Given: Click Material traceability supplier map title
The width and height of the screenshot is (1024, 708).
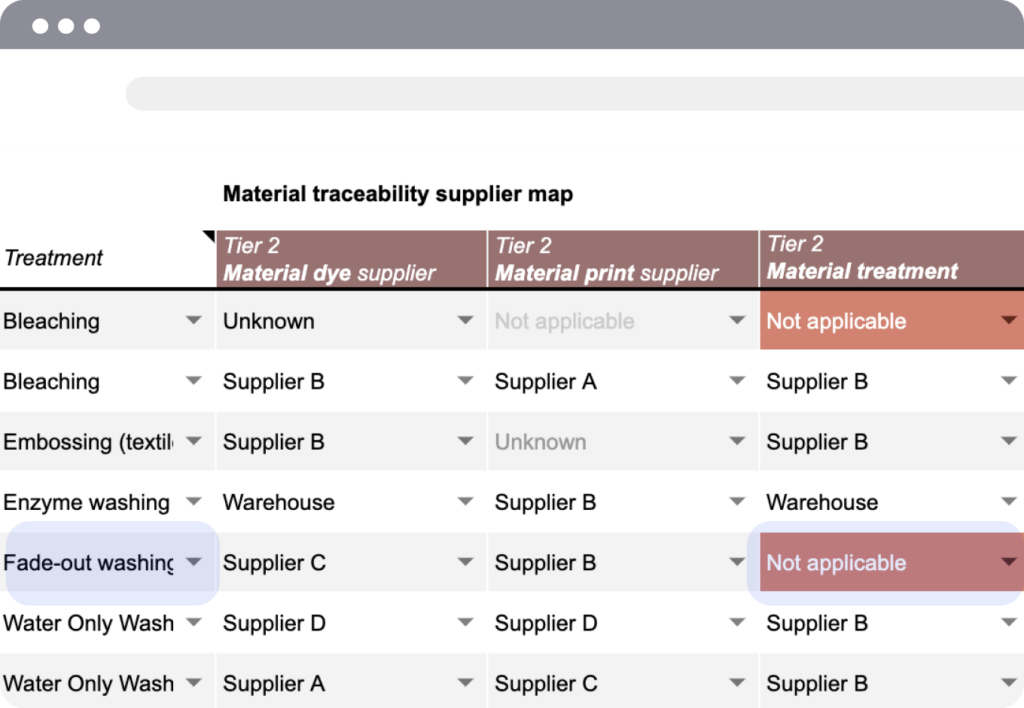Looking at the screenshot, I should click(x=398, y=194).
